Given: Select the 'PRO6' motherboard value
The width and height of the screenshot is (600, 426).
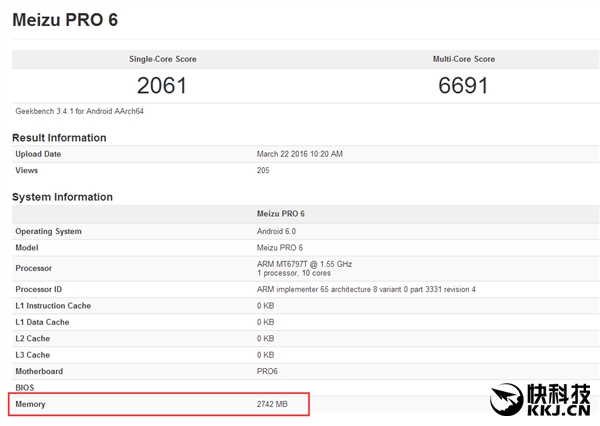Looking at the screenshot, I should pyautogui.click(x=267, y=371).
